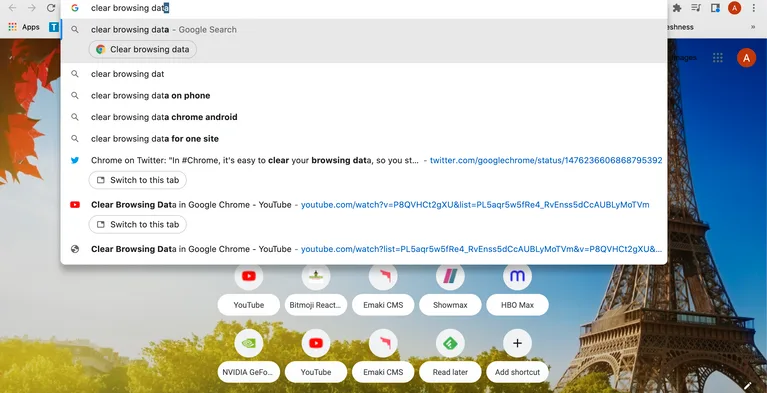Reload the page with the refresh icon
The height and width of the screenshot is (393, 767).
[51, 8]
